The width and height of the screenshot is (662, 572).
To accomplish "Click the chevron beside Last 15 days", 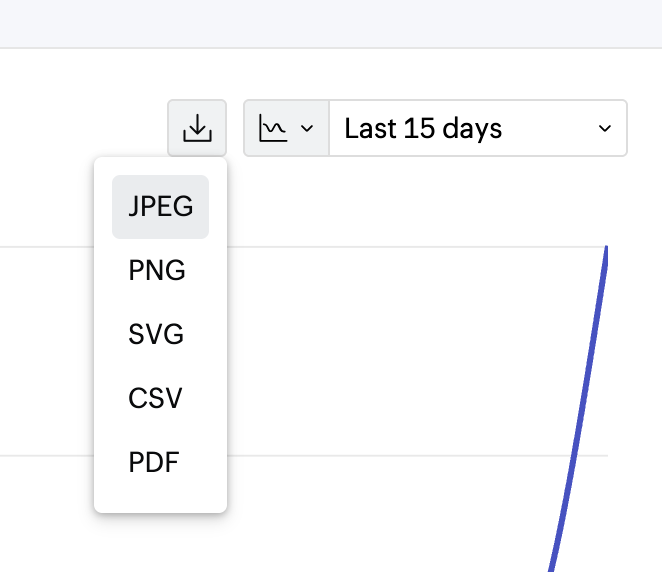I will coord(604,129).
